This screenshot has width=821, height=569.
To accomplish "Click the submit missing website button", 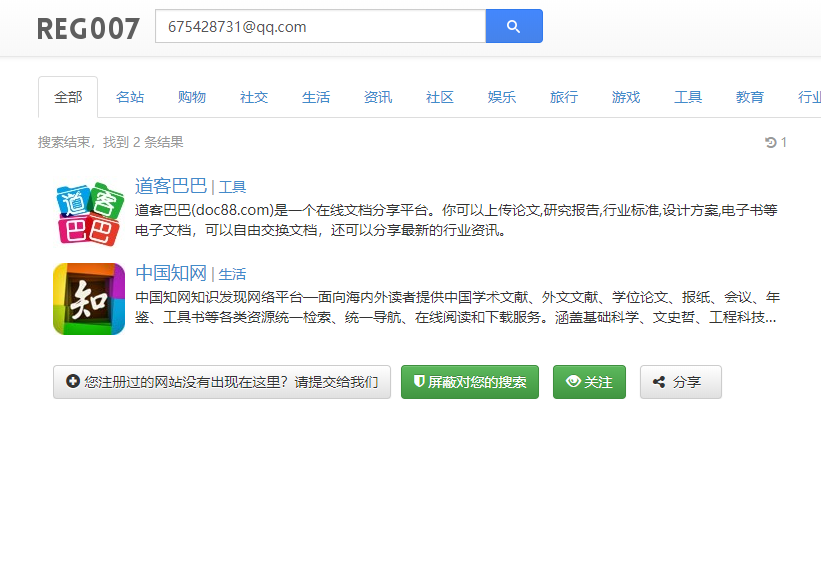I will point(222,382).
